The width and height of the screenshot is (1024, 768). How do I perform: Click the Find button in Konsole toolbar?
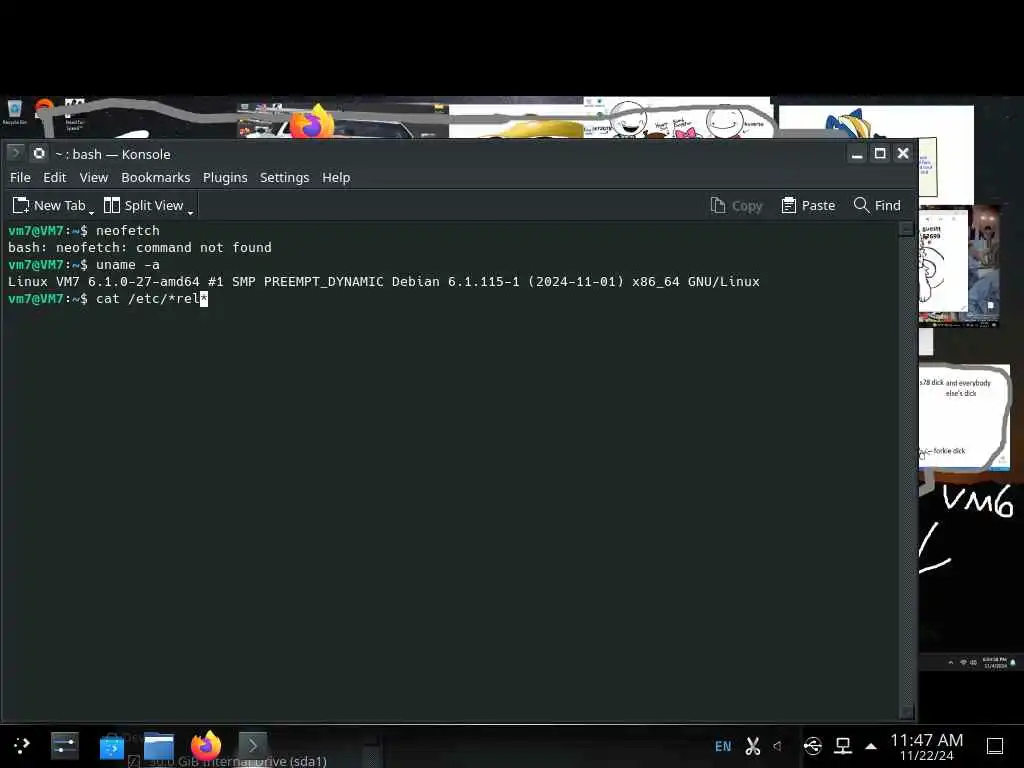click(x=877, y=206)
